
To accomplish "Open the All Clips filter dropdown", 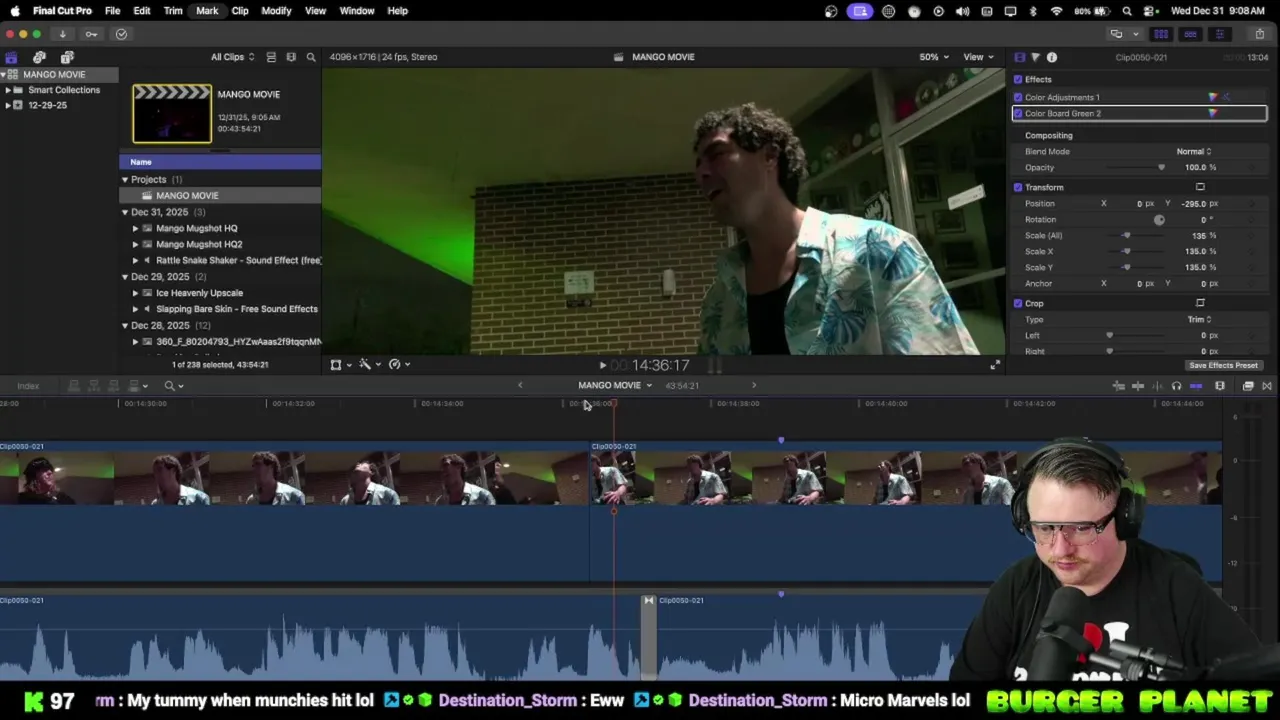I will tap(232, 57).
